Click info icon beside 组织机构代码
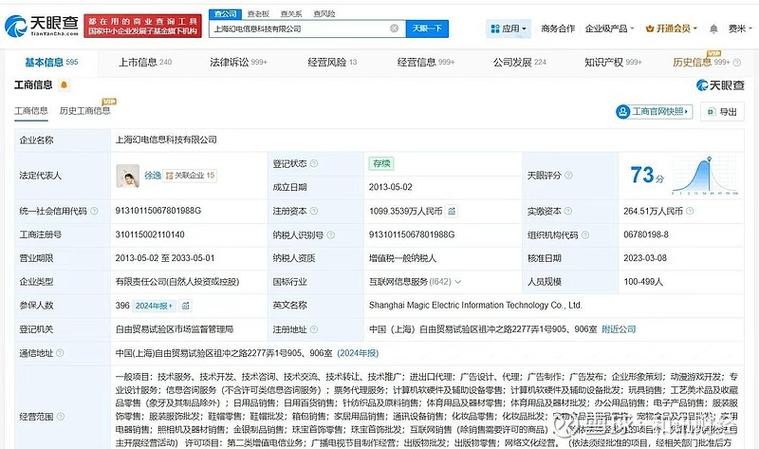The width and height of the screenshot is (759, 449). tap(585, 235)
